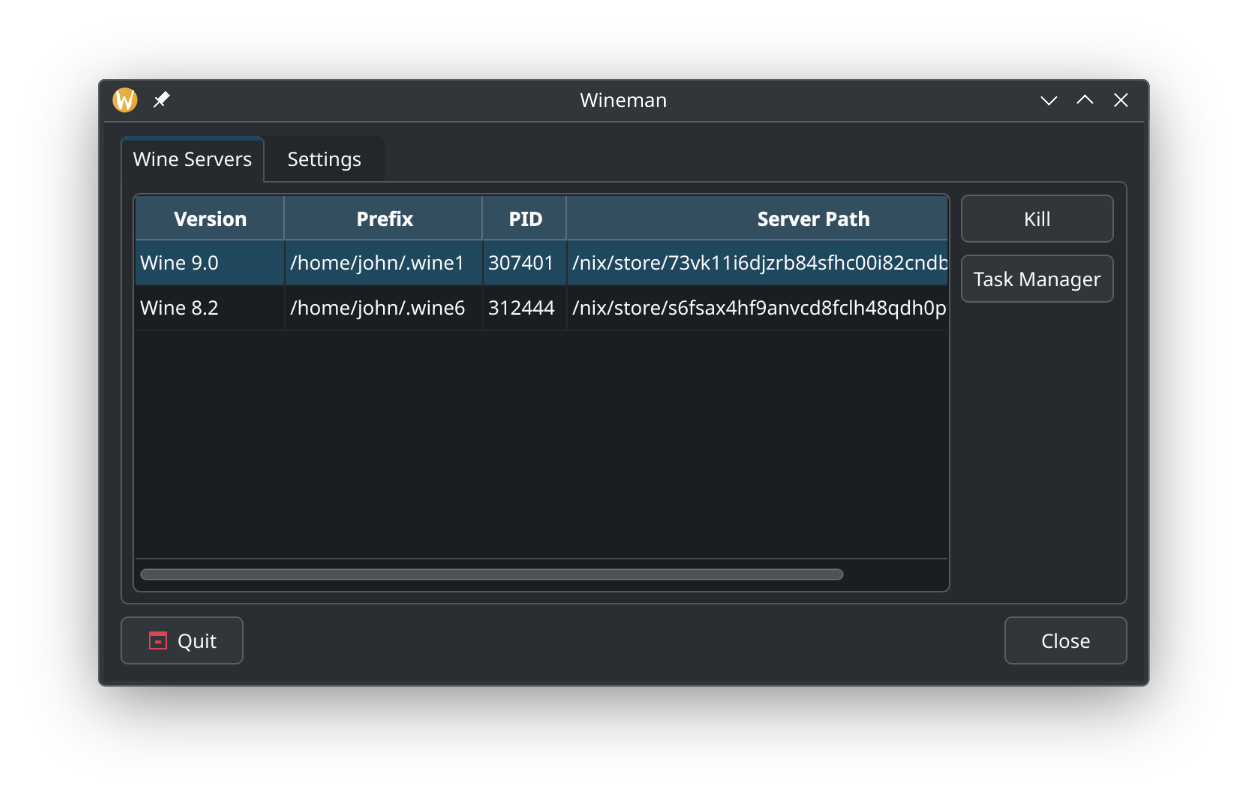
Task: Kill the selected wine server
Action: pos(1037,219)
